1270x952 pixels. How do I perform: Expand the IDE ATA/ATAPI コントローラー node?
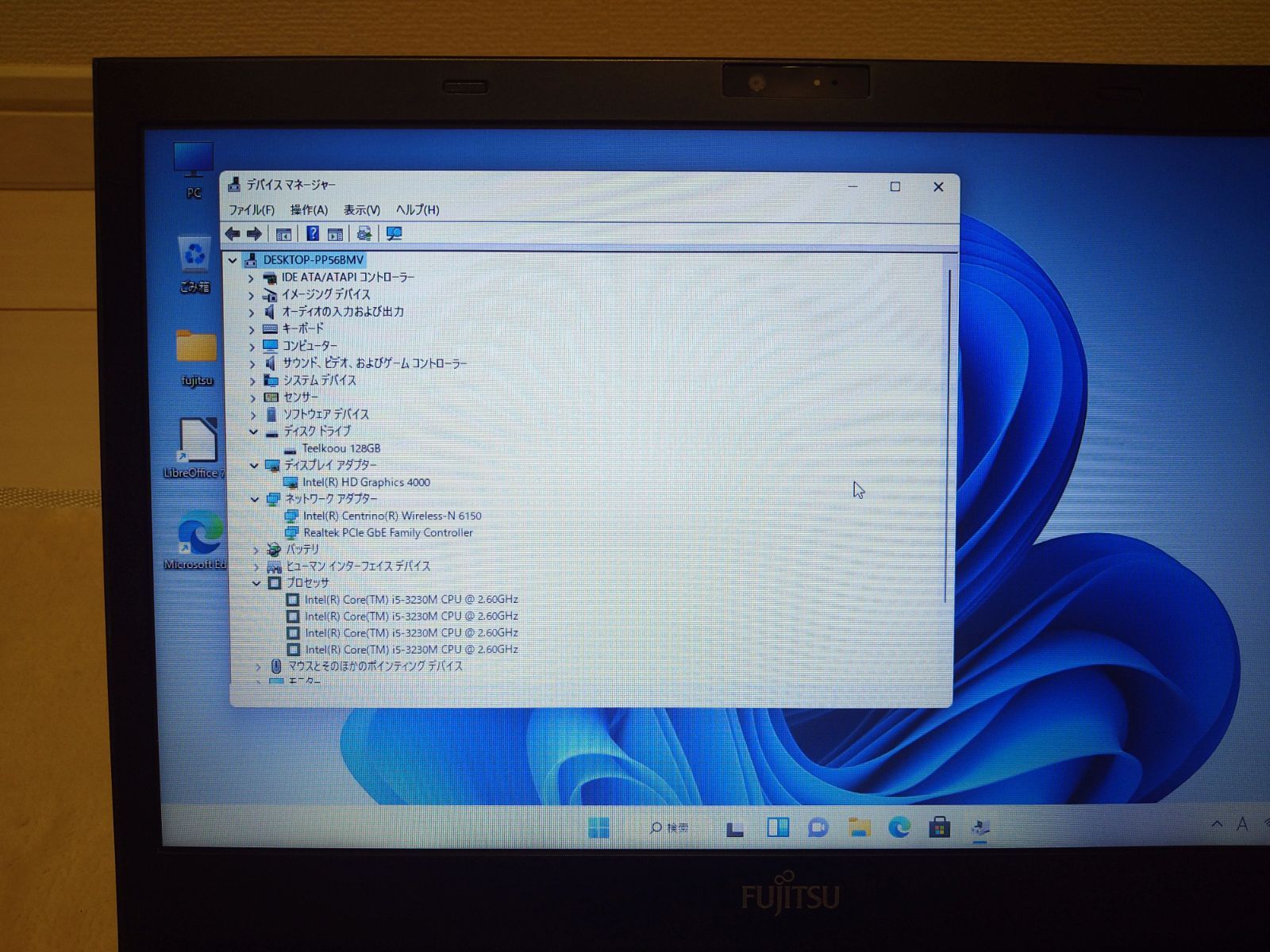click(x=252, y=278)
